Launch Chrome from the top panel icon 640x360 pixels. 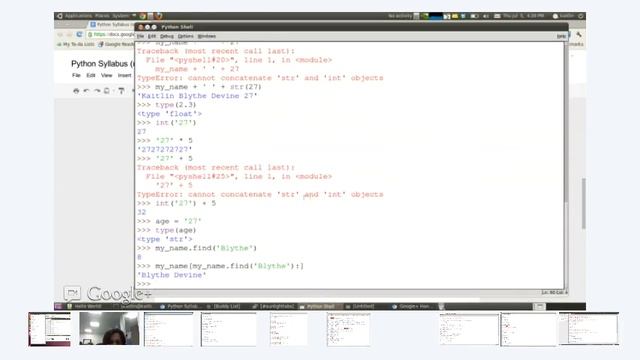(x=142, y=16)
